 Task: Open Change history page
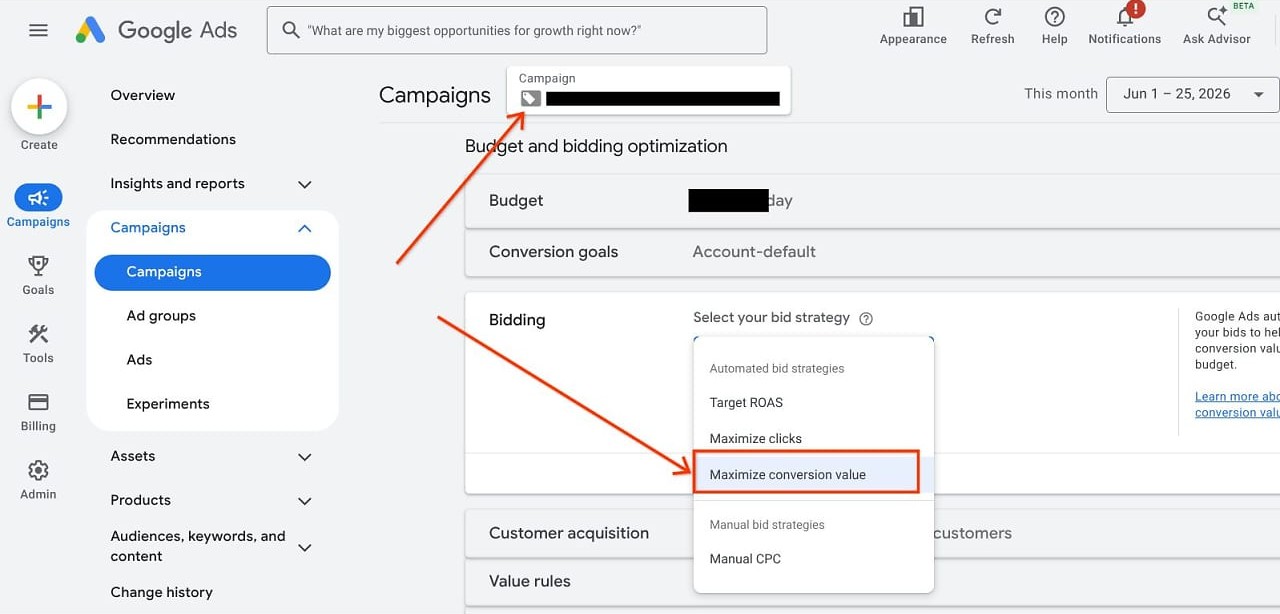(161, 592)
